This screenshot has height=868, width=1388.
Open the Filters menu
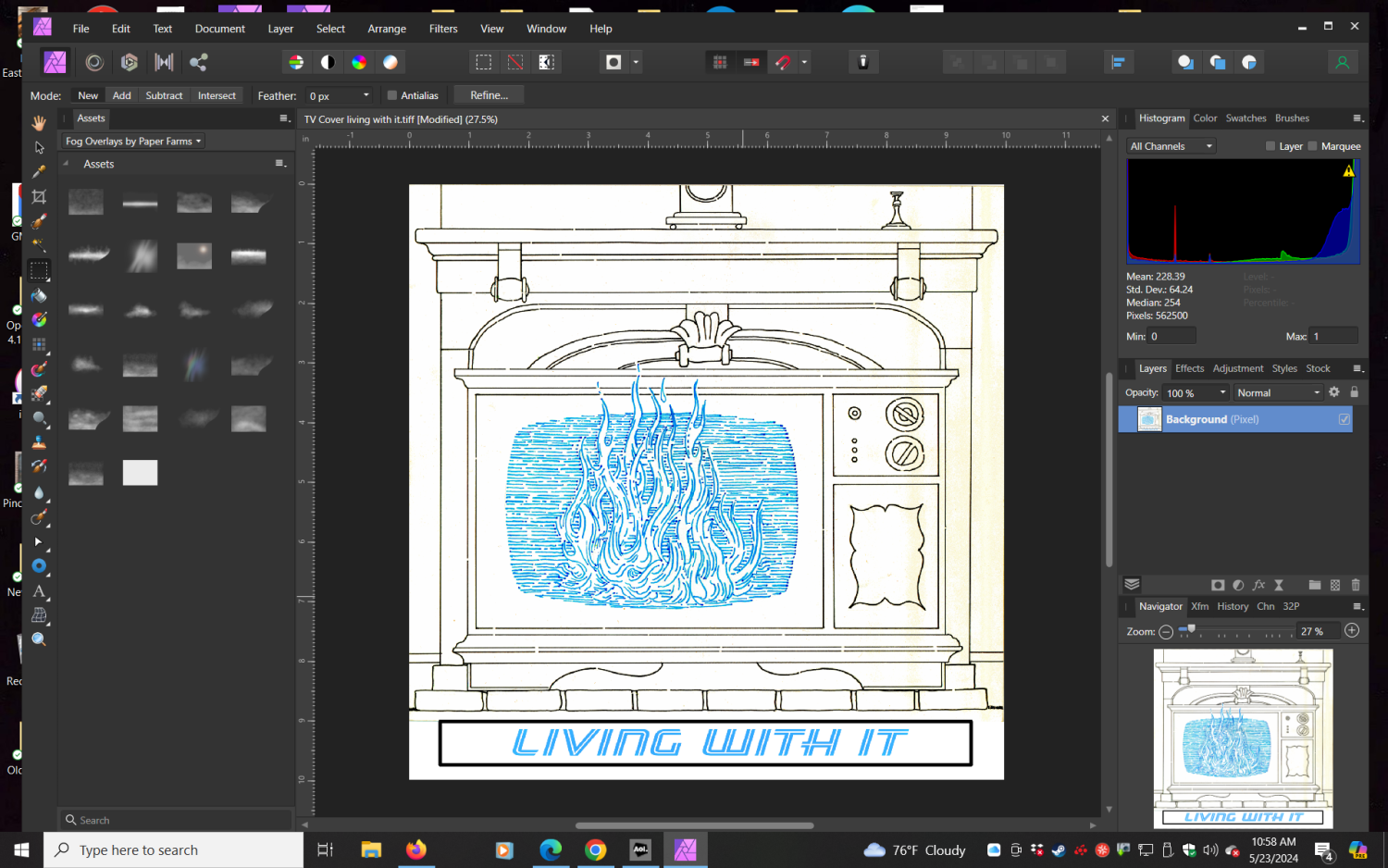[442, 29]
